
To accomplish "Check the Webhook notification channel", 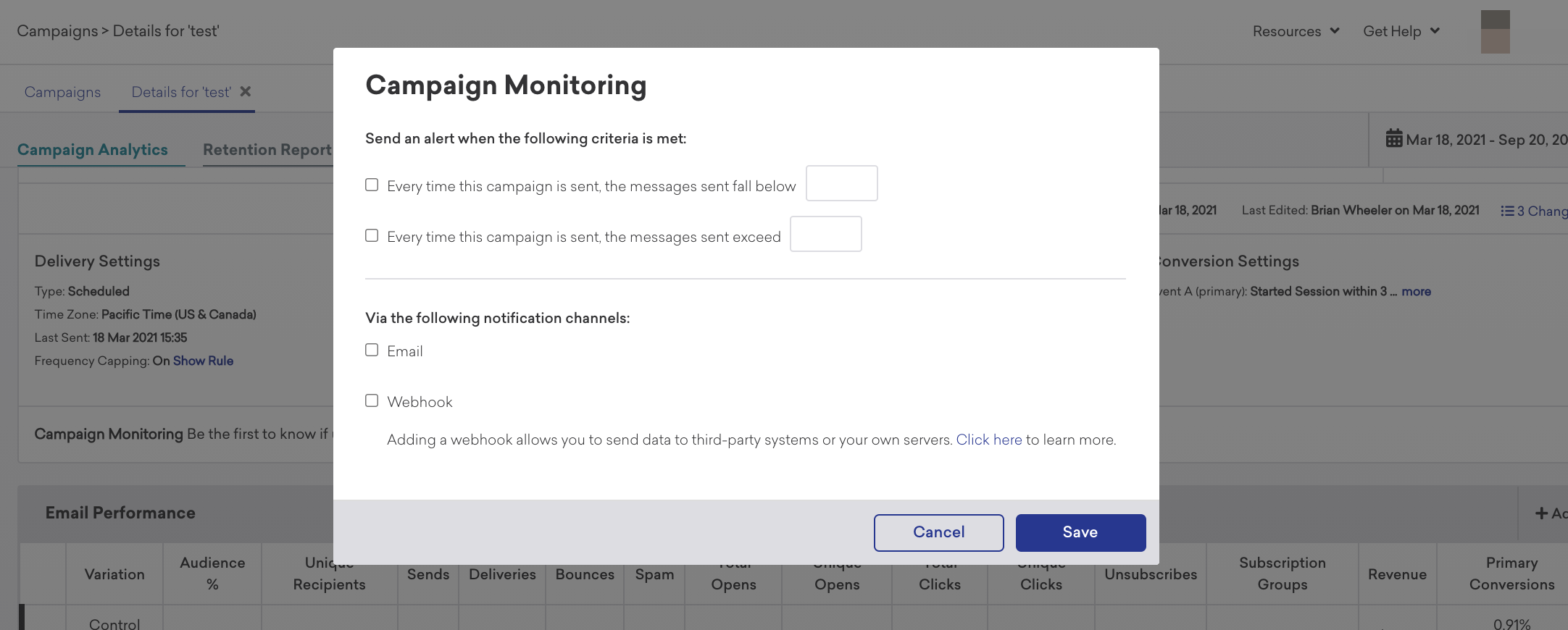I will pos(372,400).
